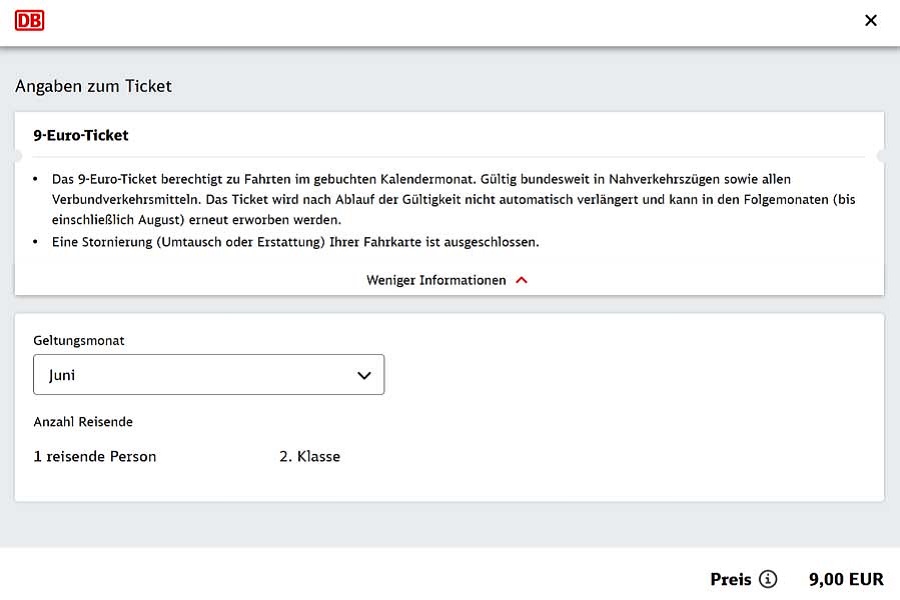900x600 pixels.
Task: Click the Weniger Informationen link
Action: click(436, 280)
